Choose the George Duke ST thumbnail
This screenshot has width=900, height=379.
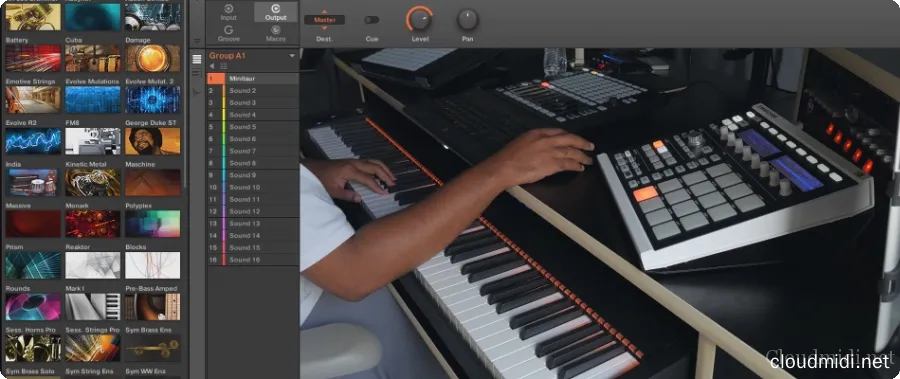pos(153,141)
